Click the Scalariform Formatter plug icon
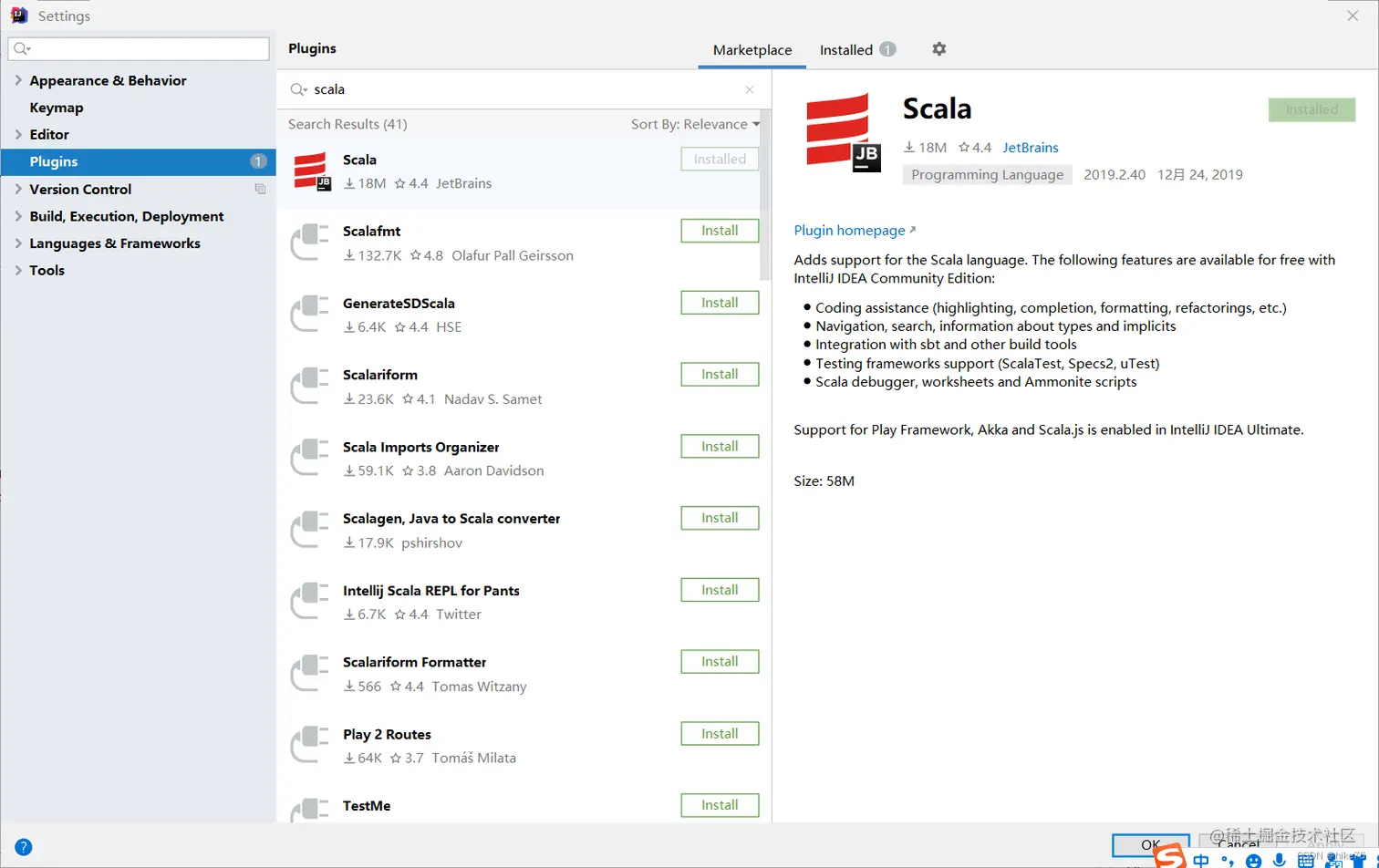The height and width of the screenshot is (868, 1379). [309, 674]
